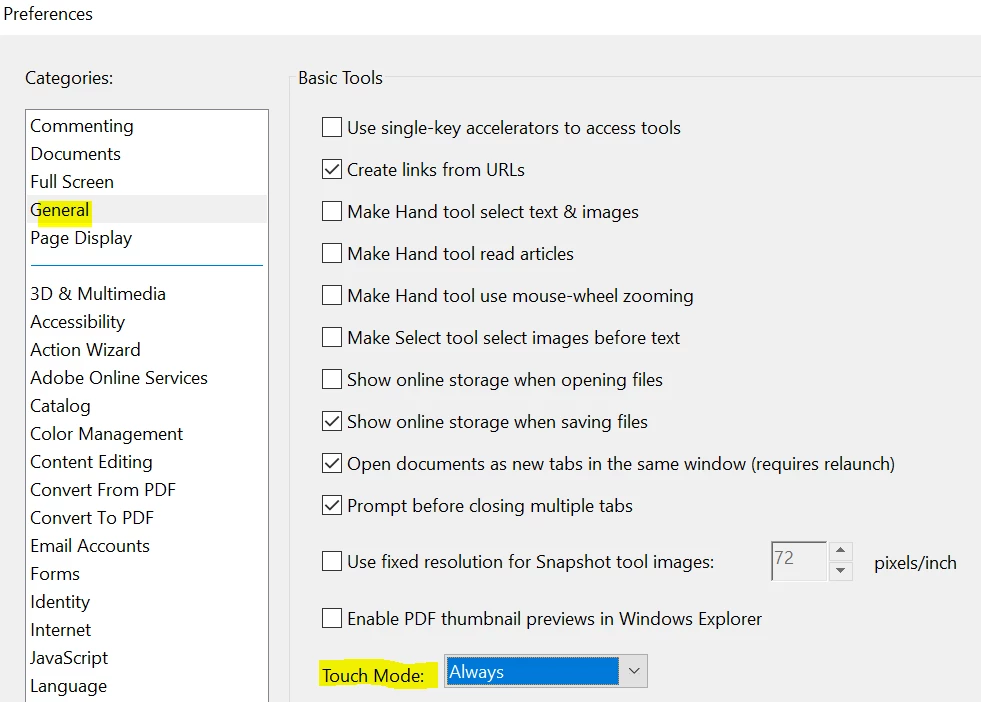Image resolution: width=981 pixels, height=702 pixels.
Task: Uncheck Create links from URLs
Action: 332,170
